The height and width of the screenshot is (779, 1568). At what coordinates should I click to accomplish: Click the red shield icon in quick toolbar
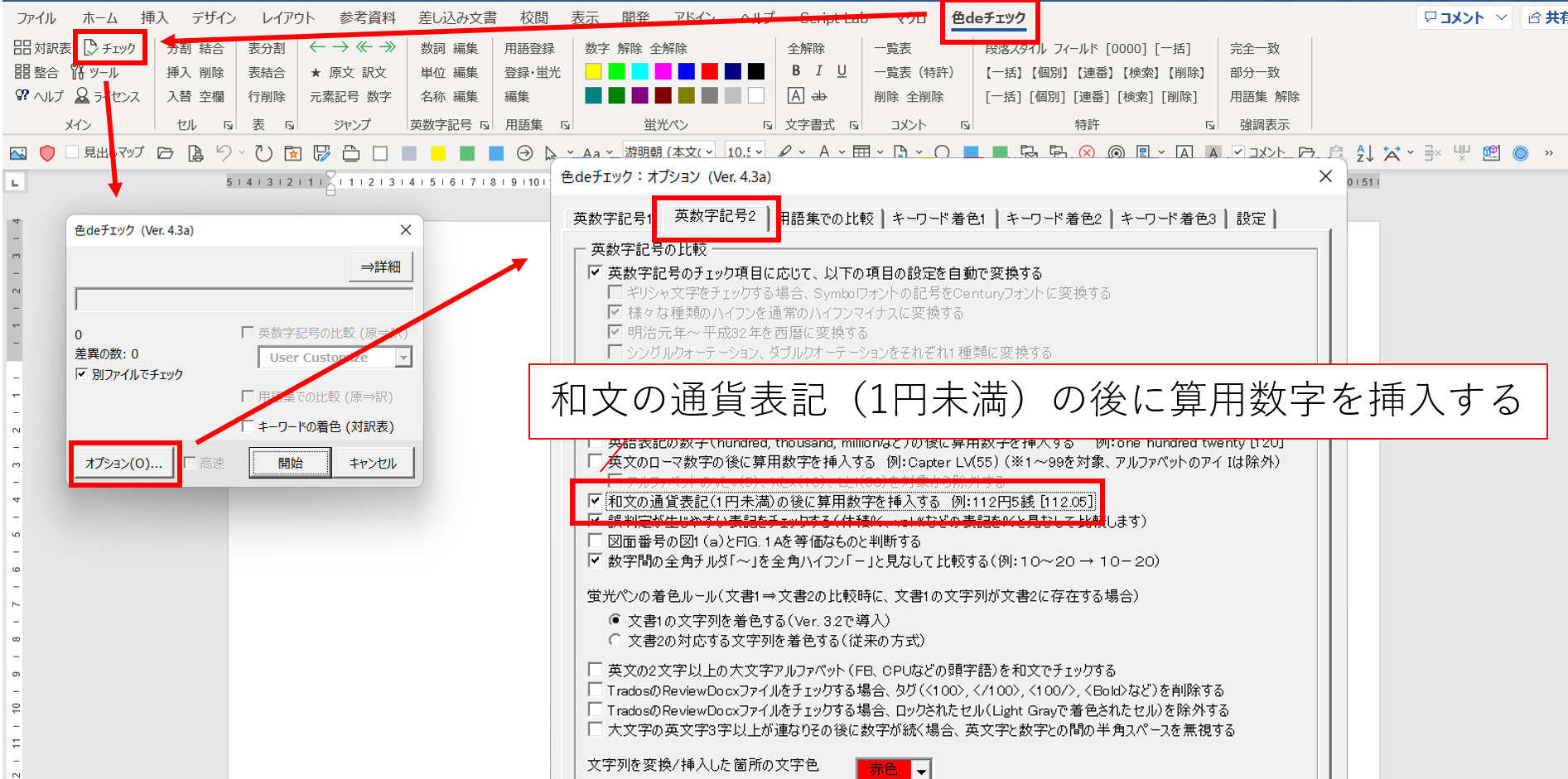(47, 153)
